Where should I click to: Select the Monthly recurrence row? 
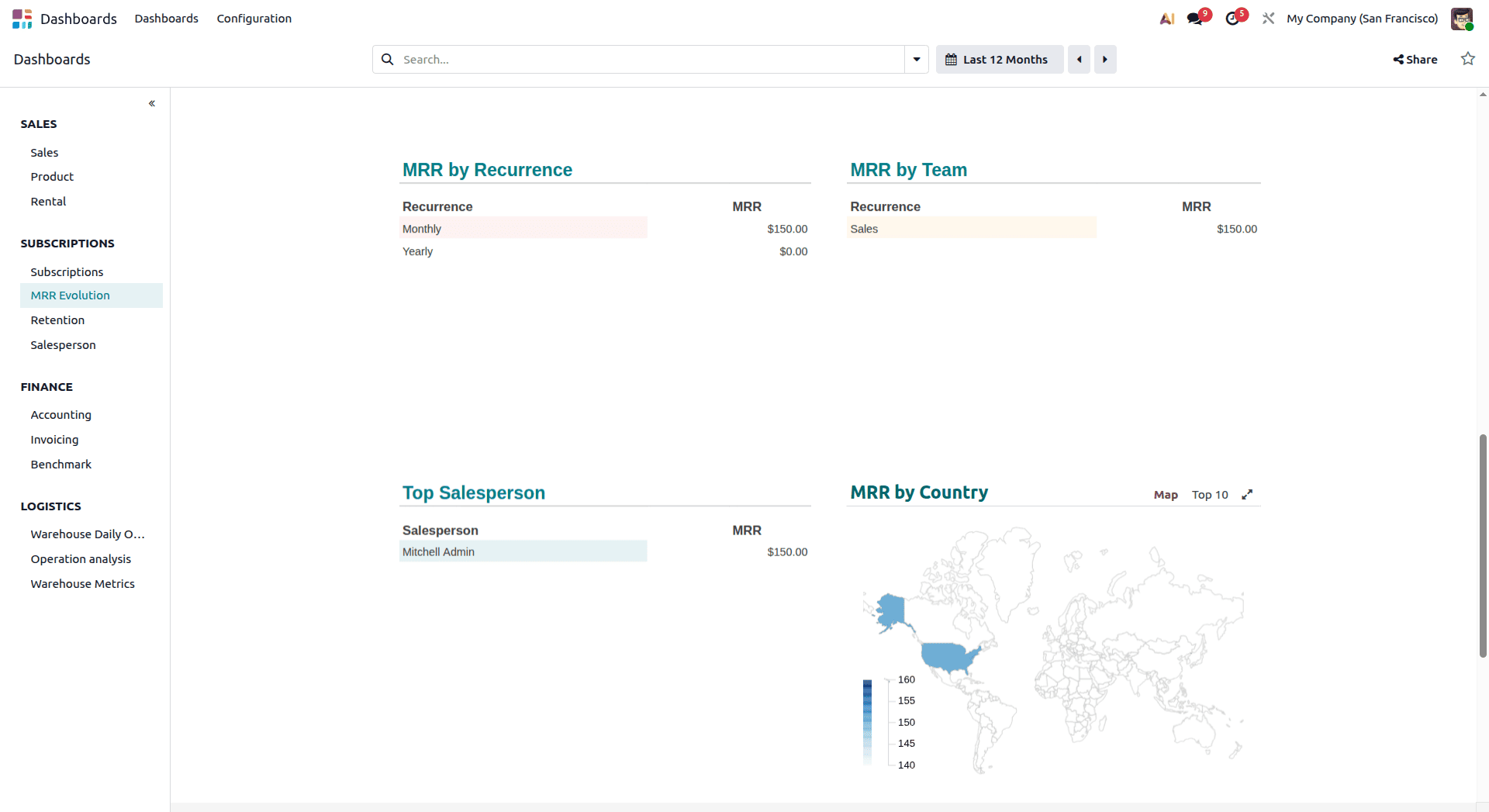[x=605, y=229]
